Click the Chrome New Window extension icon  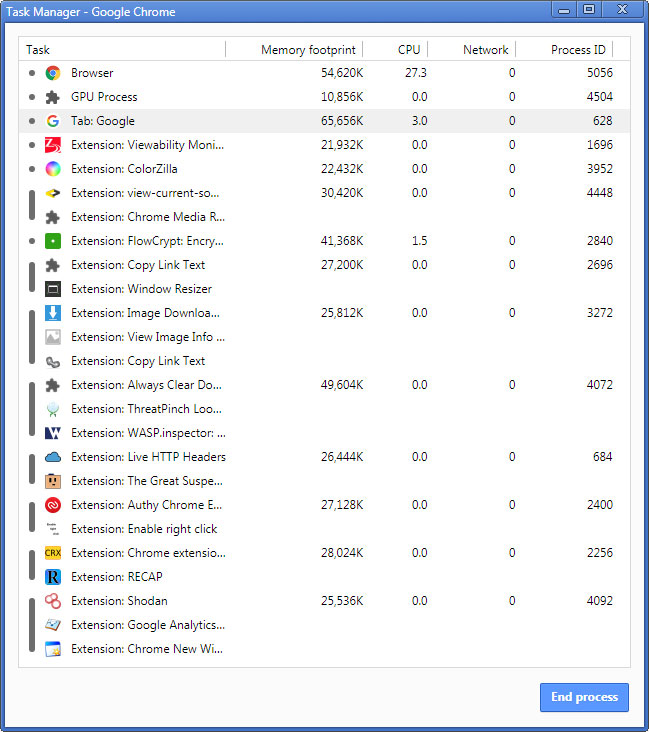[x=53, y=649]
